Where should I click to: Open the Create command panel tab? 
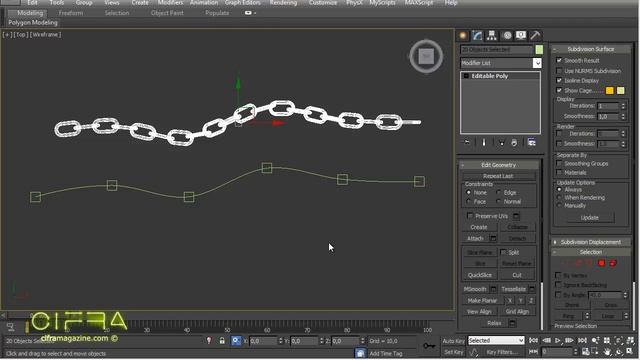463,36
